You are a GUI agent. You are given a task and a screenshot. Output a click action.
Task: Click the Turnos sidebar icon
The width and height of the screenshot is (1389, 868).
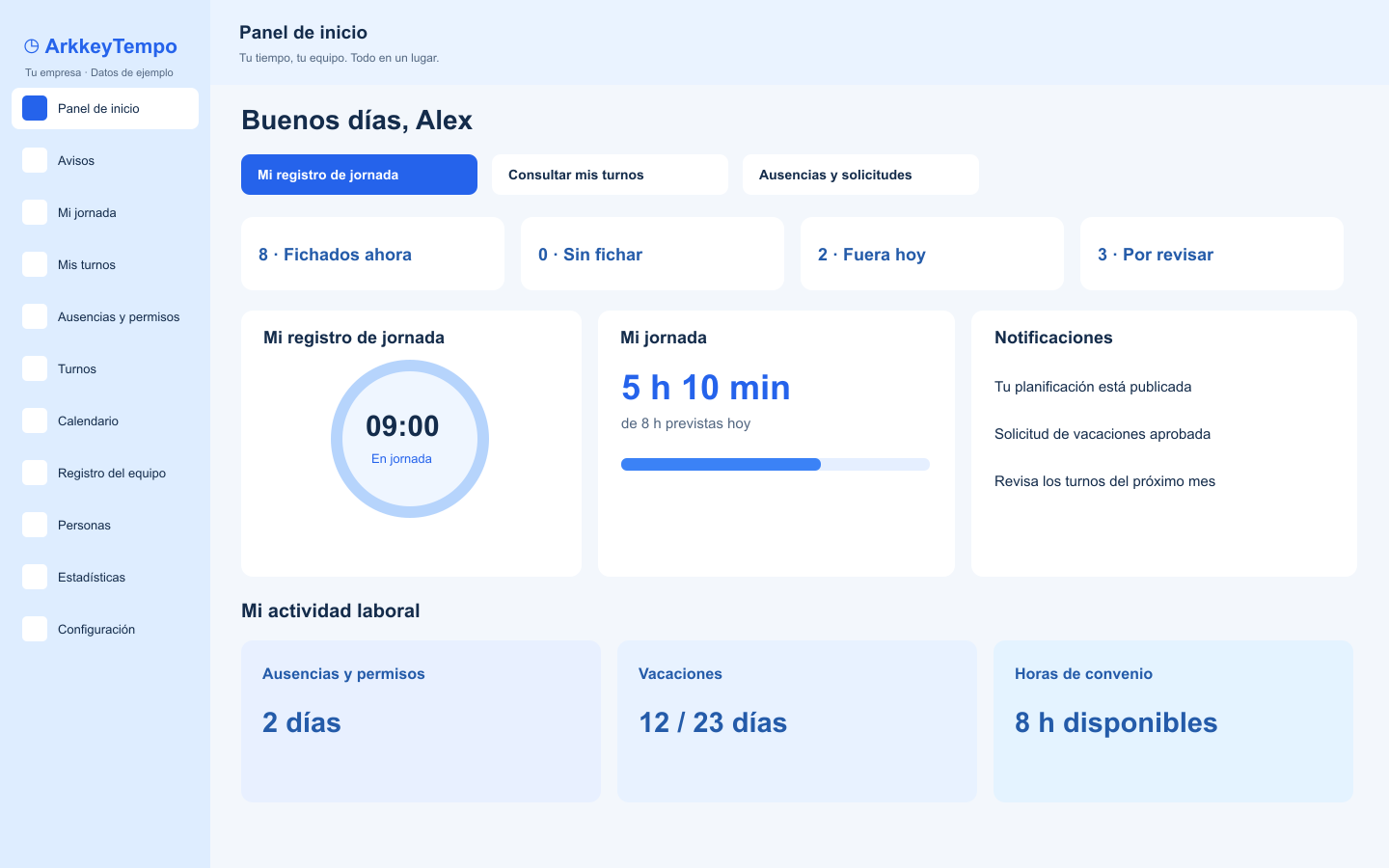[35, 368]
